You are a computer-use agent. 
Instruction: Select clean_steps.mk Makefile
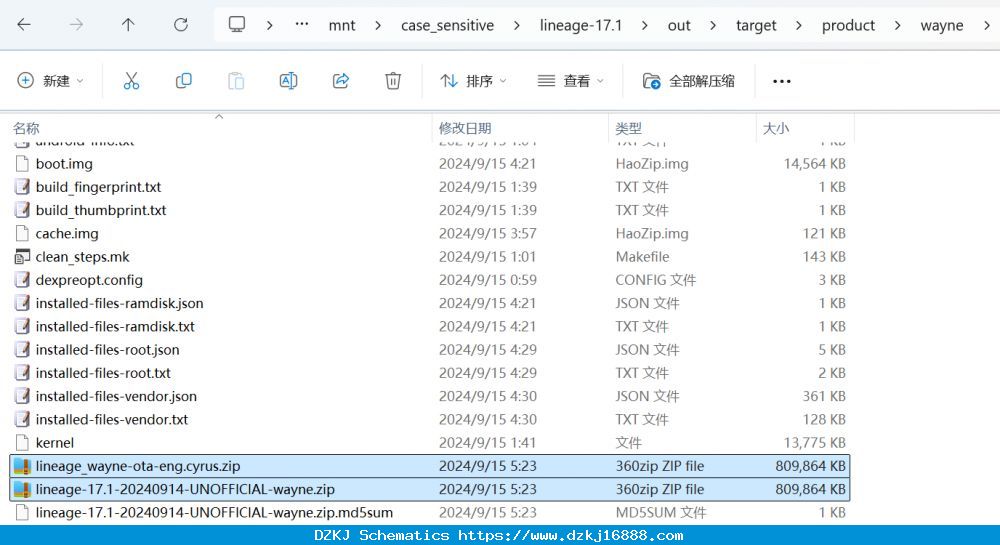pos(430,257)
